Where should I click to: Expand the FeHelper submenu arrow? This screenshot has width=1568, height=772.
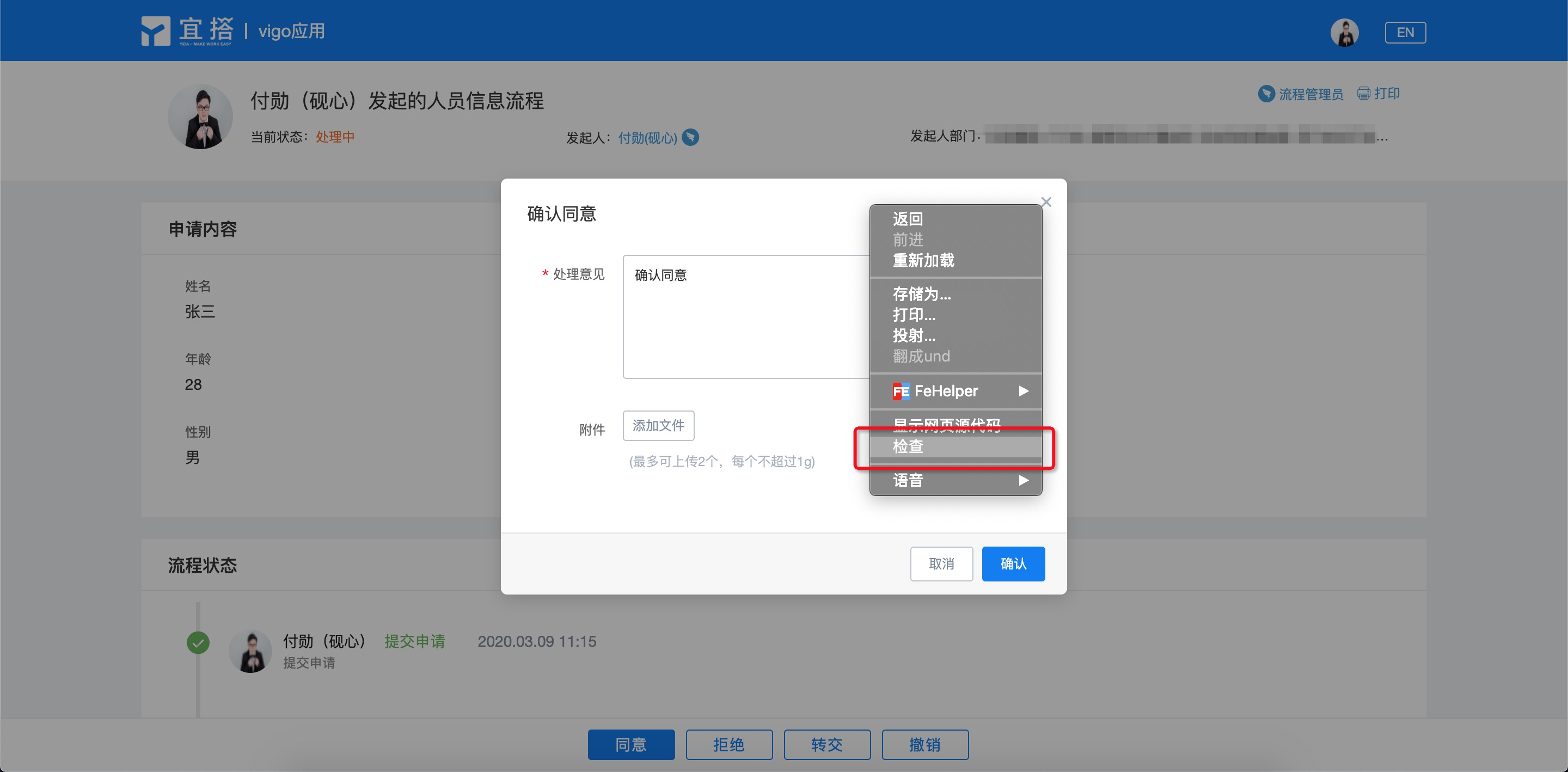[x=1023, y=391]
